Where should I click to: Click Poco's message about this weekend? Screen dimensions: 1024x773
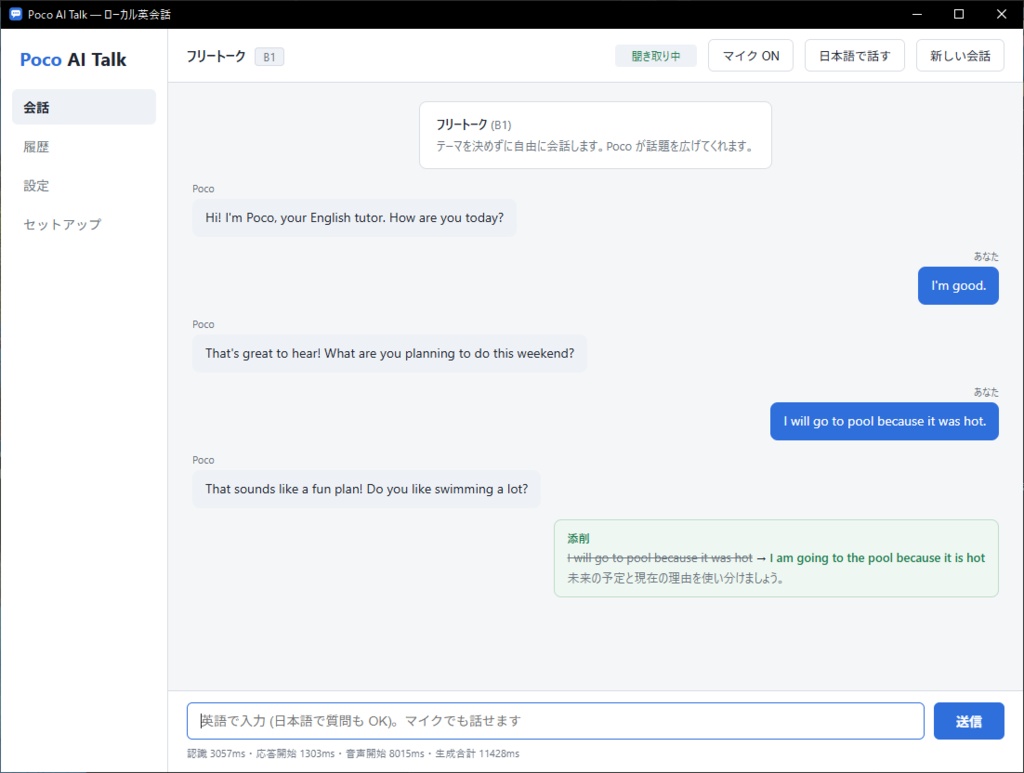coord(389,353)
